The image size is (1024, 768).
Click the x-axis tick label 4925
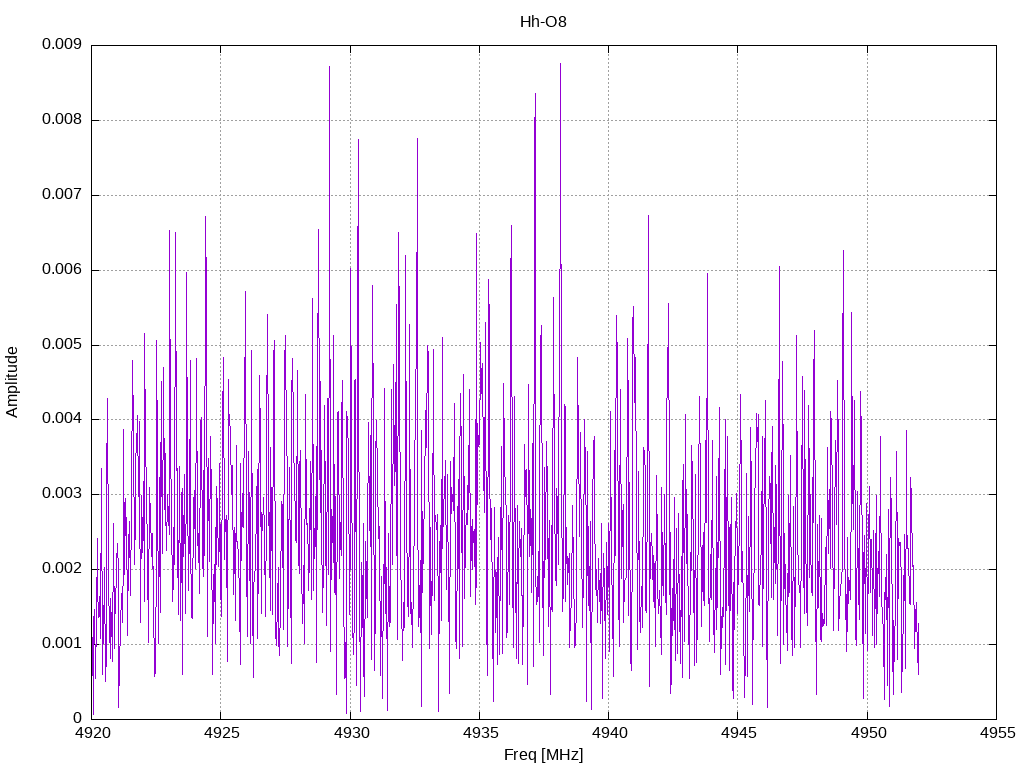tap(221, 733)
